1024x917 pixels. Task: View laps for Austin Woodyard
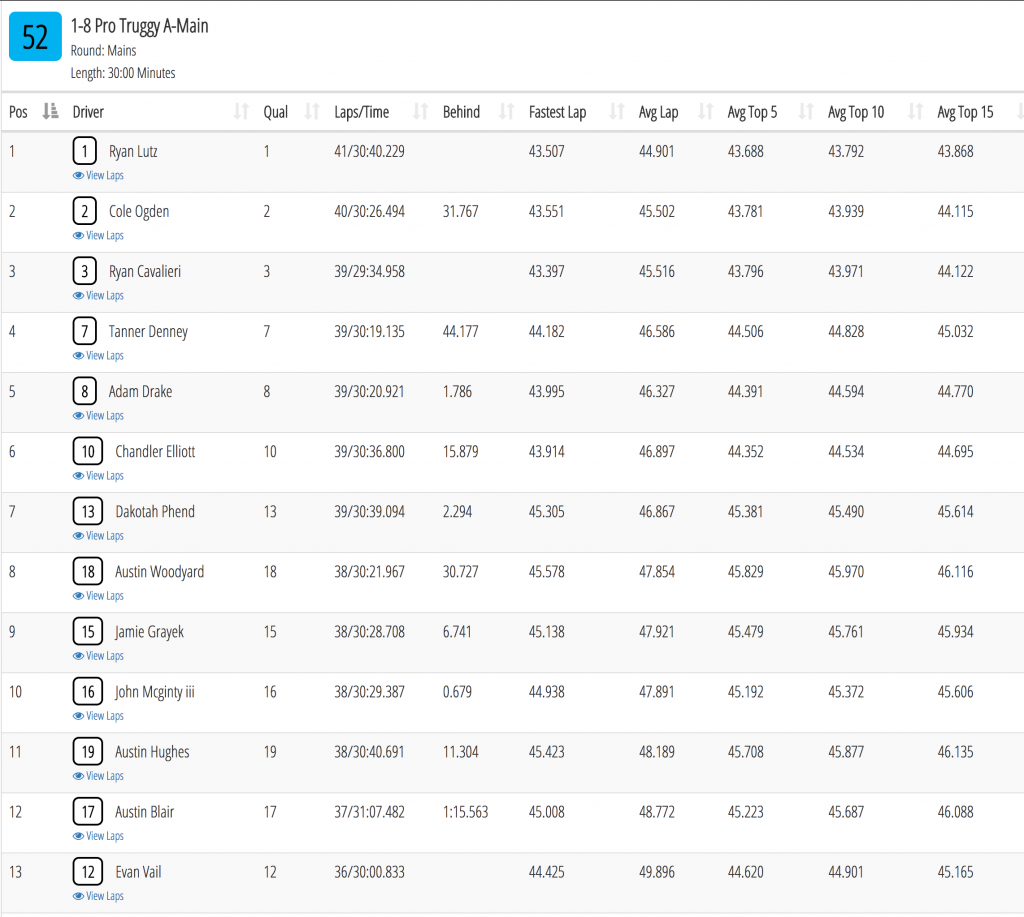[98, 596]
